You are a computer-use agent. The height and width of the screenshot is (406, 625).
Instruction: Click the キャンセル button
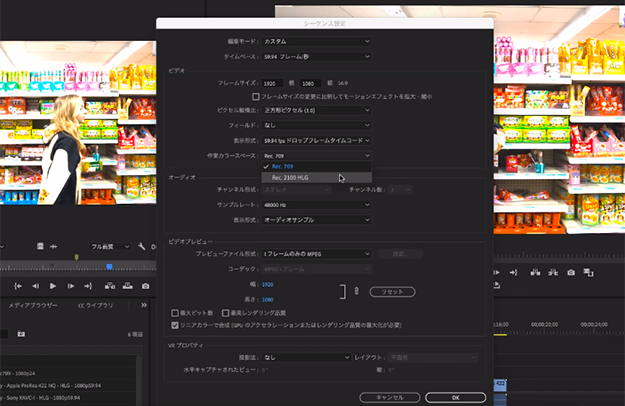tap(390, 397)
